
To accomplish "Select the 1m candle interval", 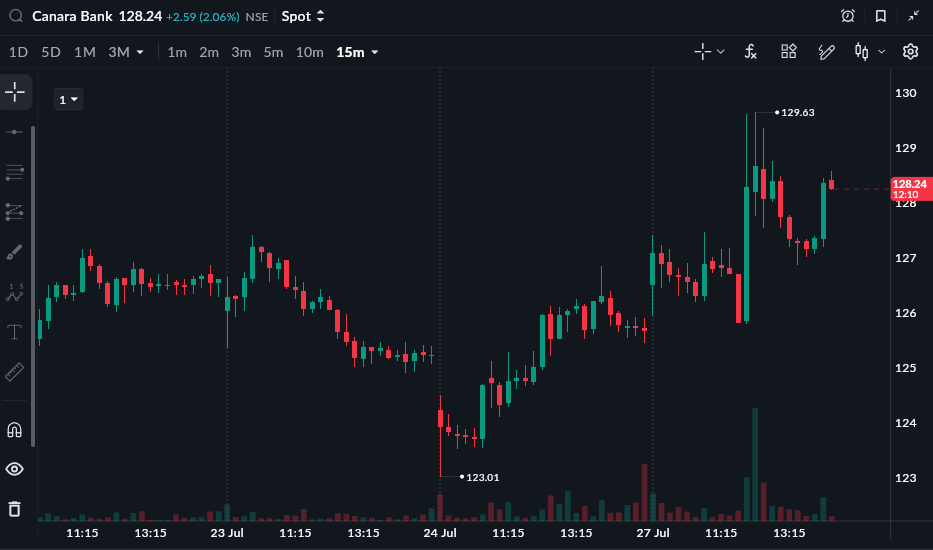I will 177,52.
